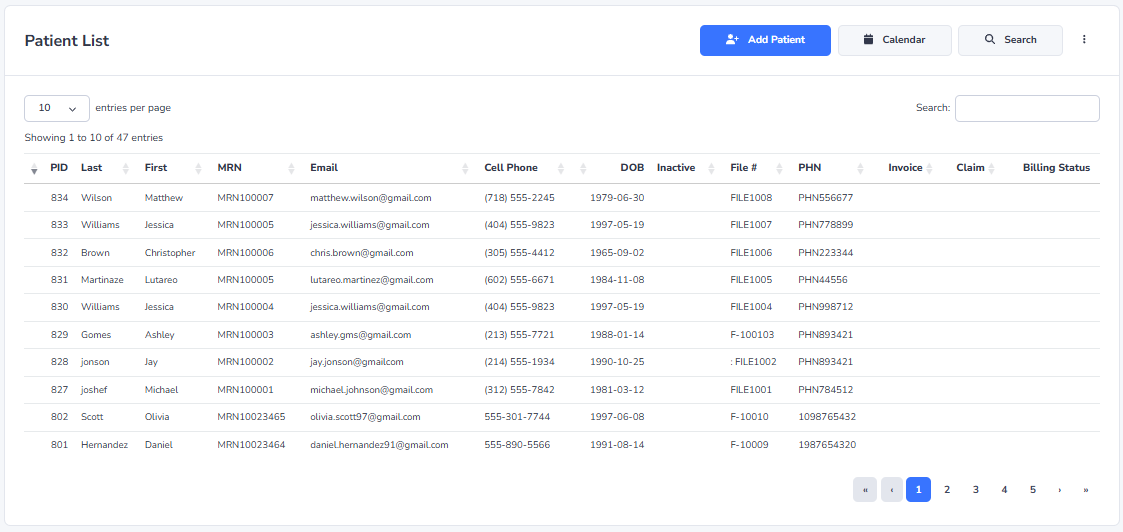Select patient email olivia.scott97@gmail.com
Screen dimensions: 1123x532
click(365, 417)
